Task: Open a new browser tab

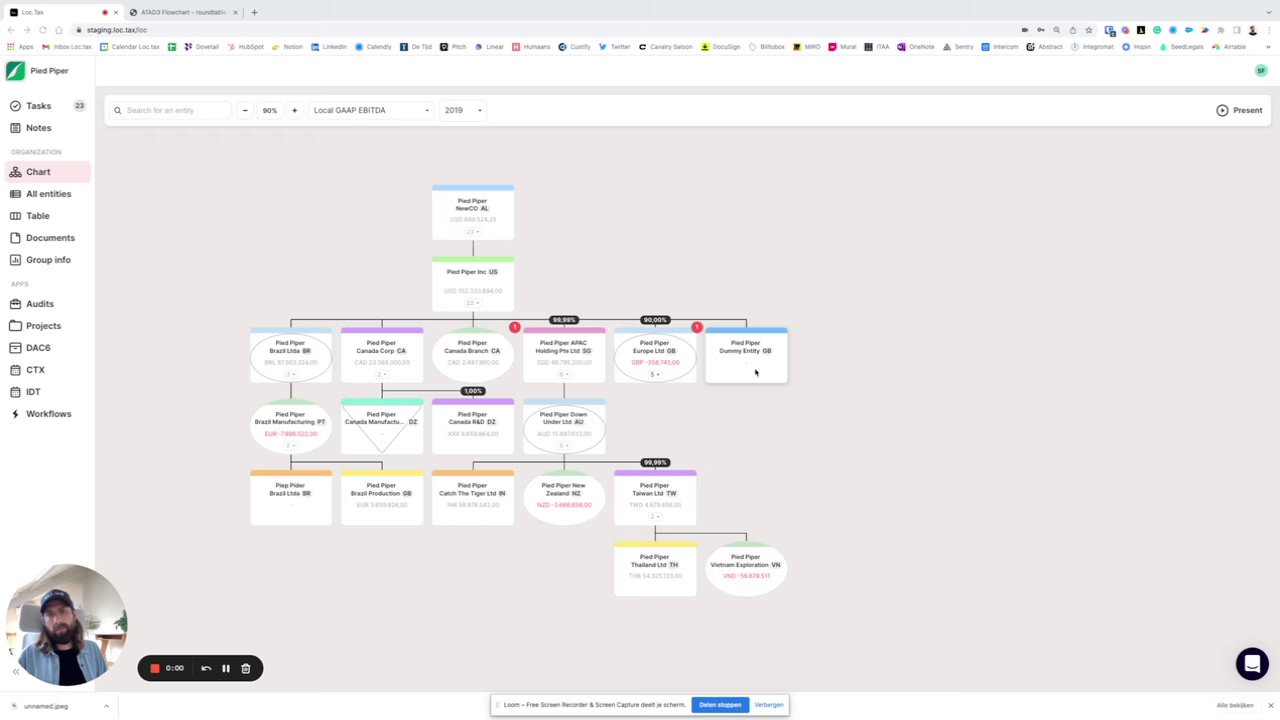Action: tap(254, 12)
